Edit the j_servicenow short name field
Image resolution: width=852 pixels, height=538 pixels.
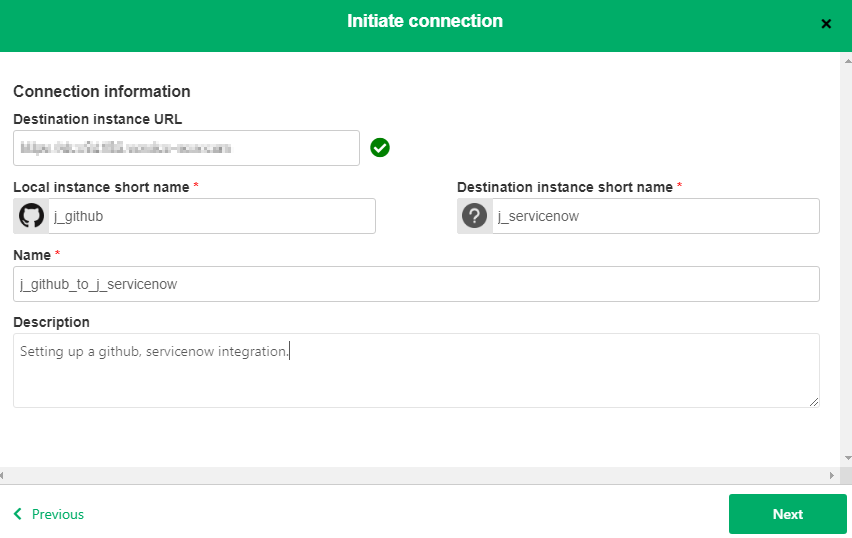point(655,216)
